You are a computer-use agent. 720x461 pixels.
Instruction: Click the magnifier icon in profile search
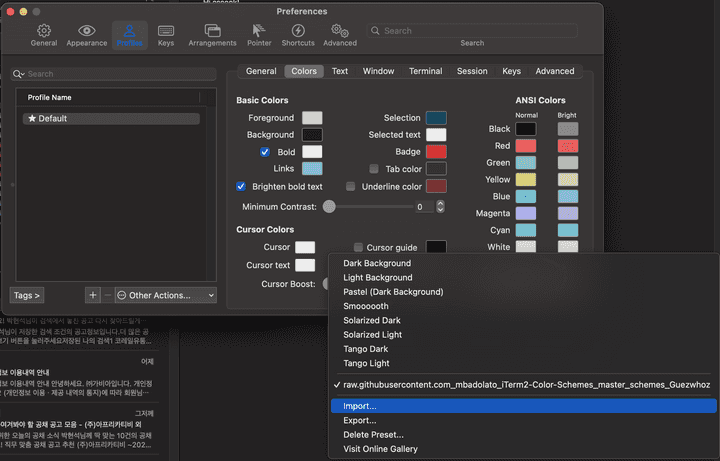tap(18, 74)
